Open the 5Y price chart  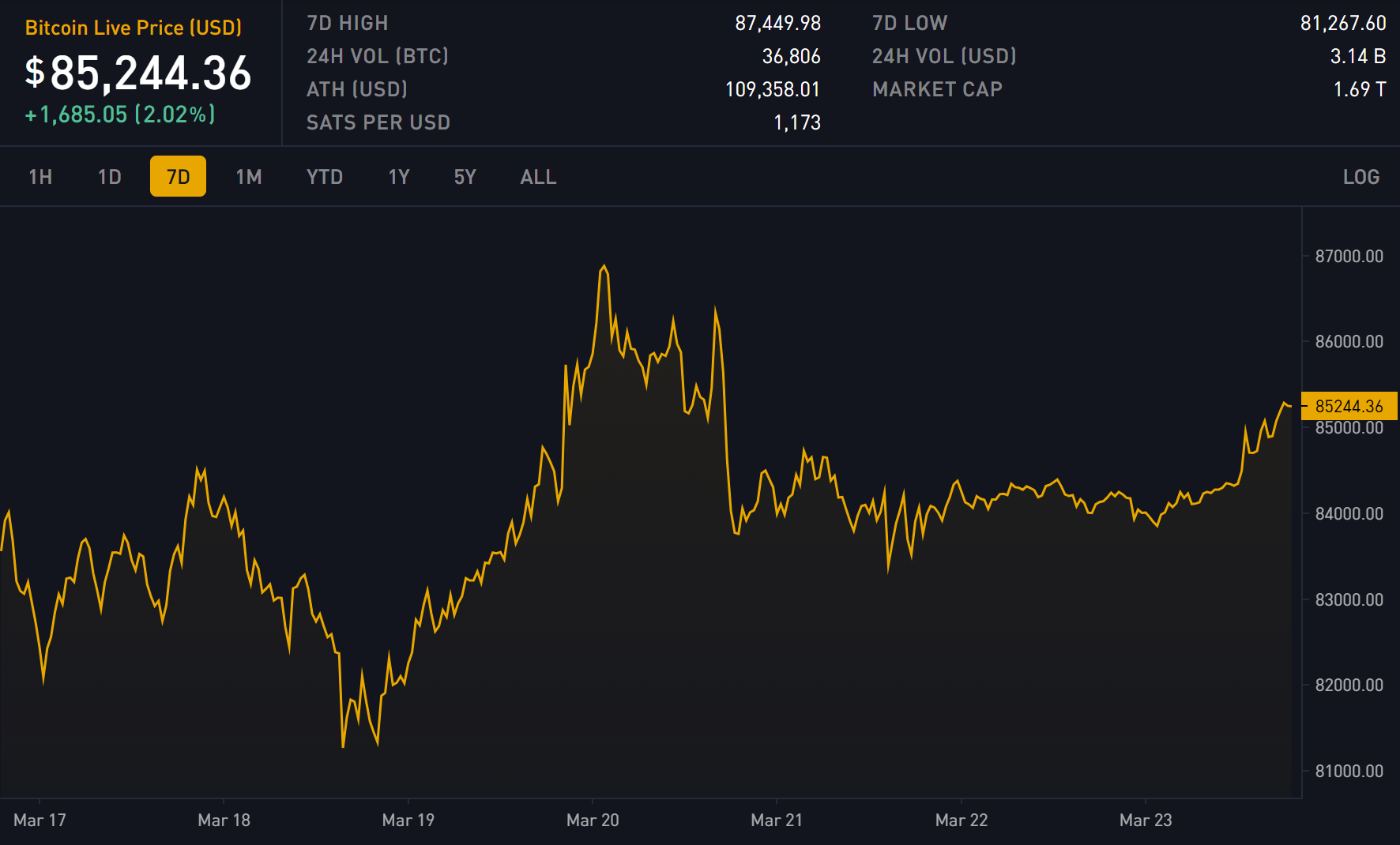(x=465, y=177)
